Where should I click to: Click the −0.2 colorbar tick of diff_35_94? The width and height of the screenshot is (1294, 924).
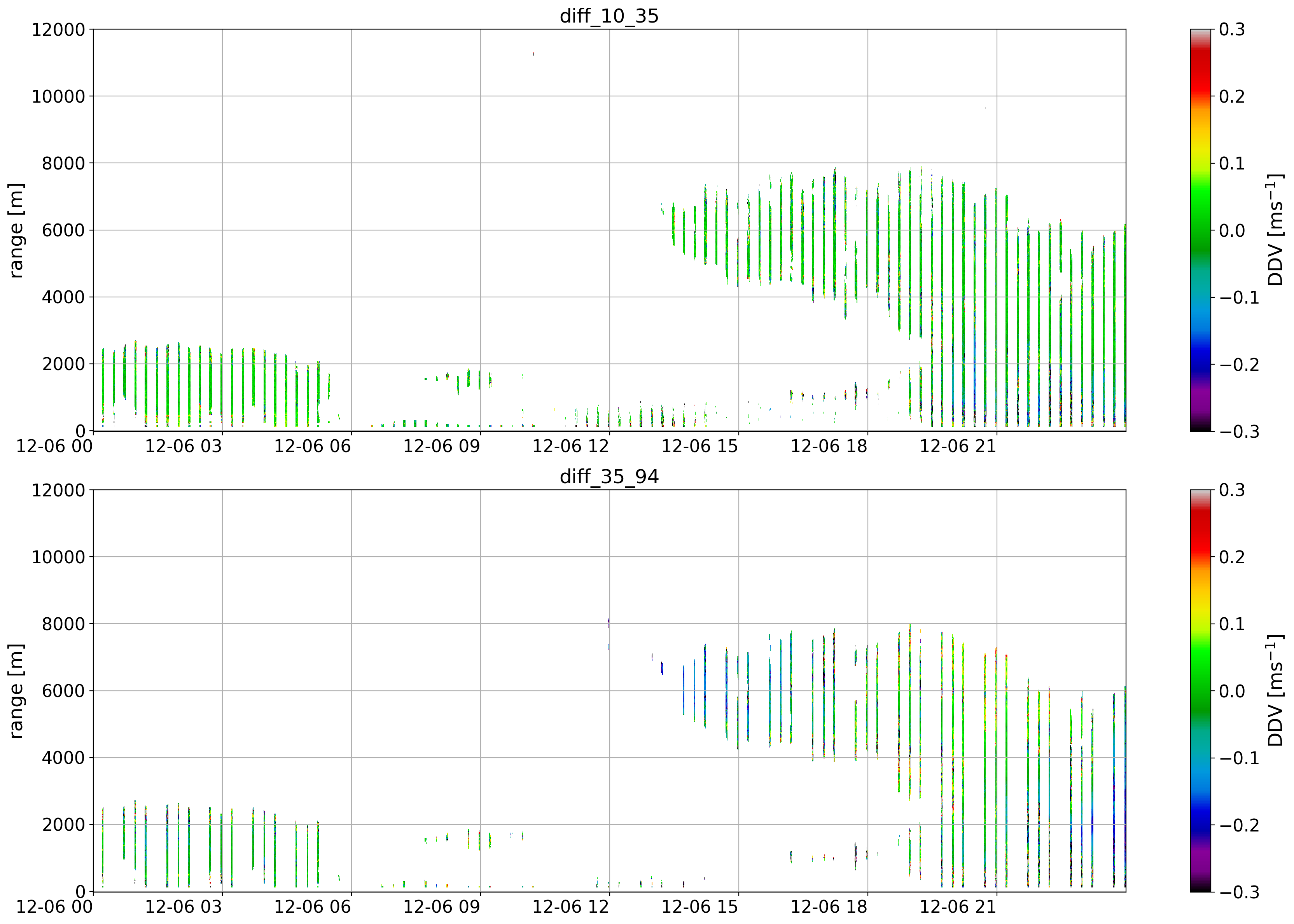pos(1239,826)
